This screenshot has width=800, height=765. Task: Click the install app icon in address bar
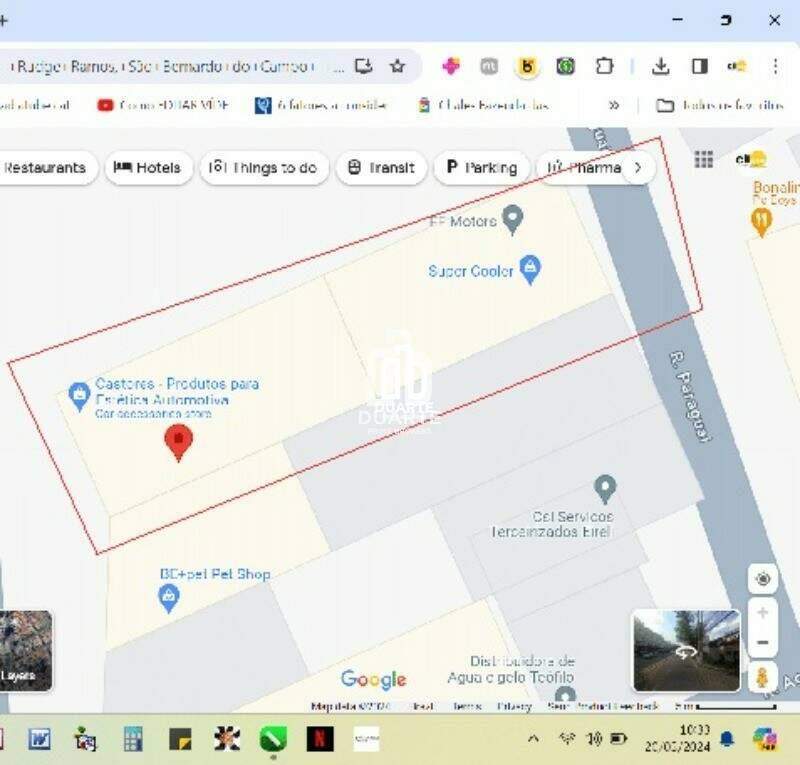tap(363, 66)
